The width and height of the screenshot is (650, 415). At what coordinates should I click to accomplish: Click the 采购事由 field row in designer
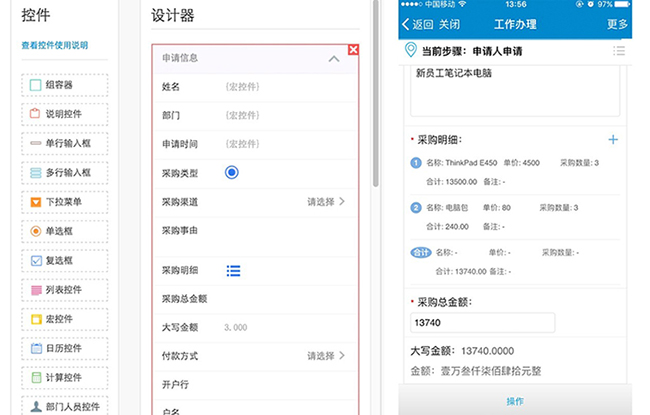[255, 237]
